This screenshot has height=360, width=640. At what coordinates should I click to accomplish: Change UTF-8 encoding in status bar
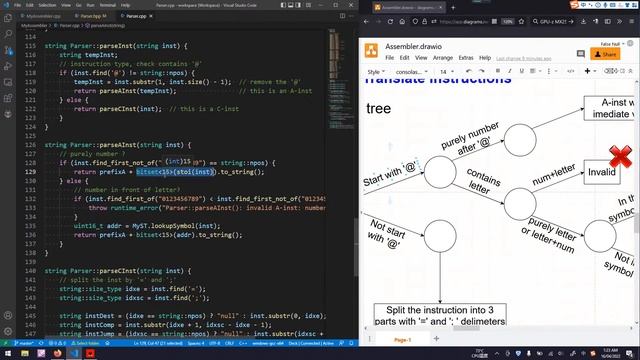coord(215,343)
